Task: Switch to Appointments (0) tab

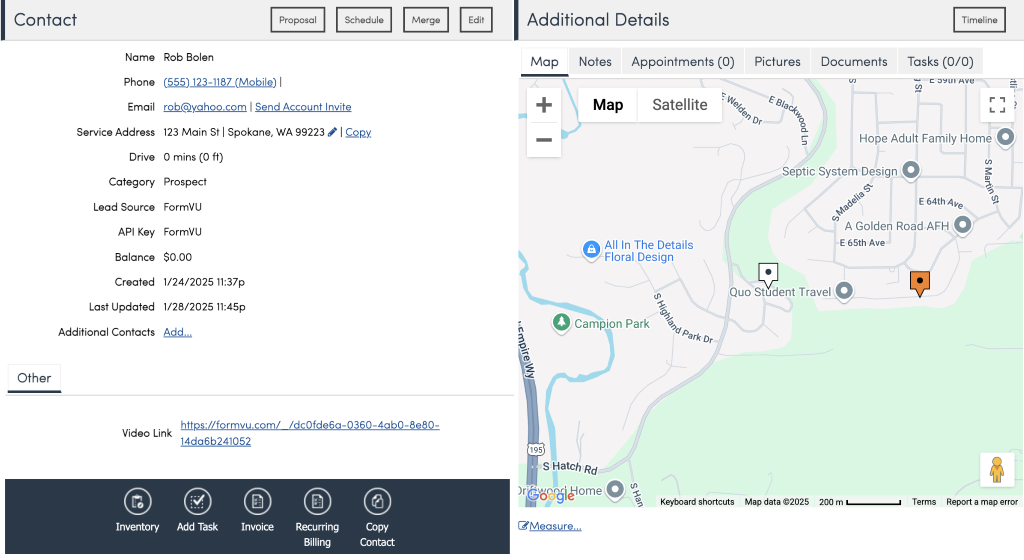Action: click(x=682, y=61)
